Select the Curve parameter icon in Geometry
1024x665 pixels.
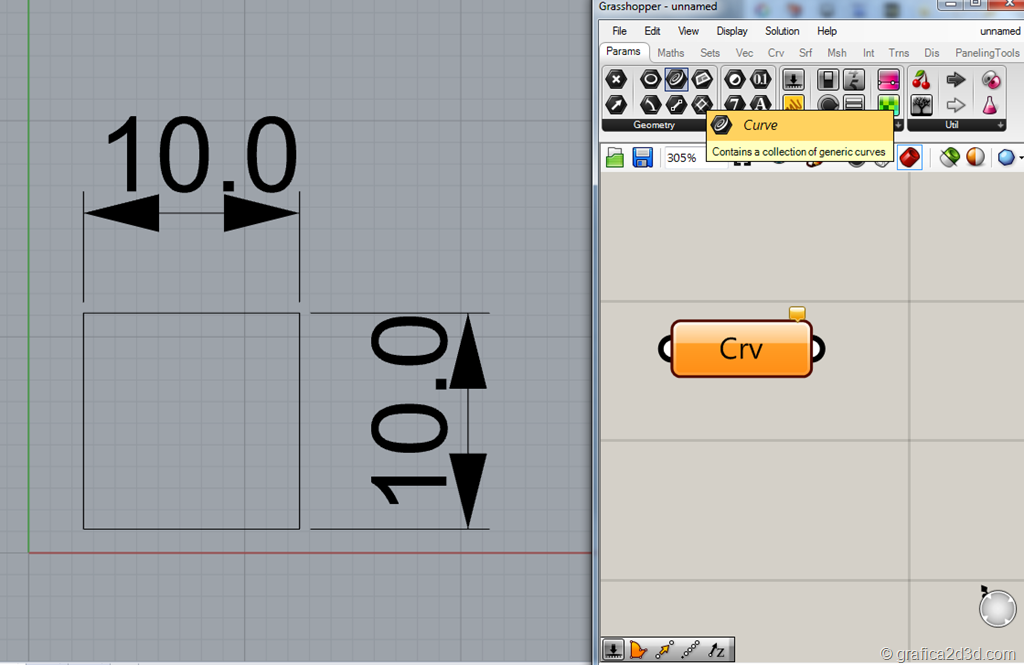pos(676,80)
